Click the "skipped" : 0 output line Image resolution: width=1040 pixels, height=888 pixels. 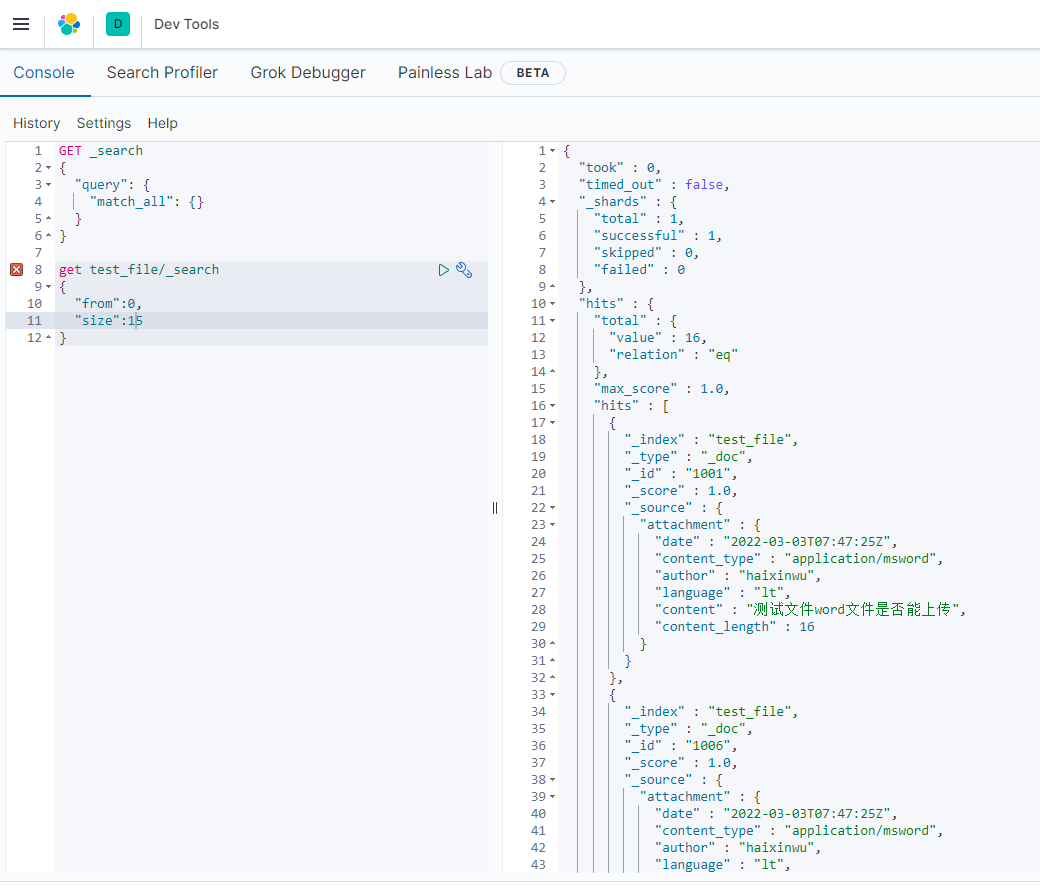647,253
